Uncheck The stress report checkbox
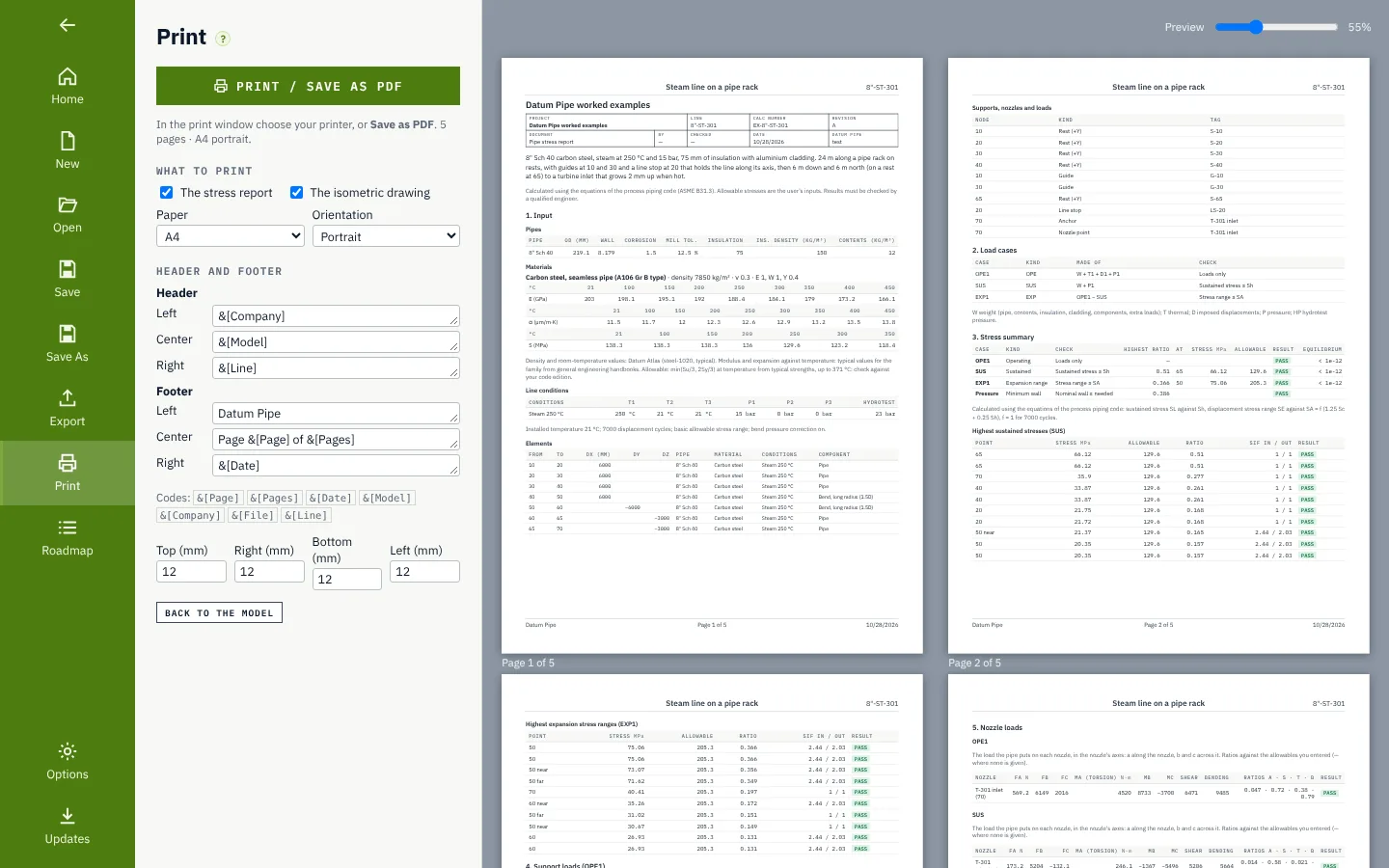This screenshot has height=868, width=1389. (x=167, y=193)
